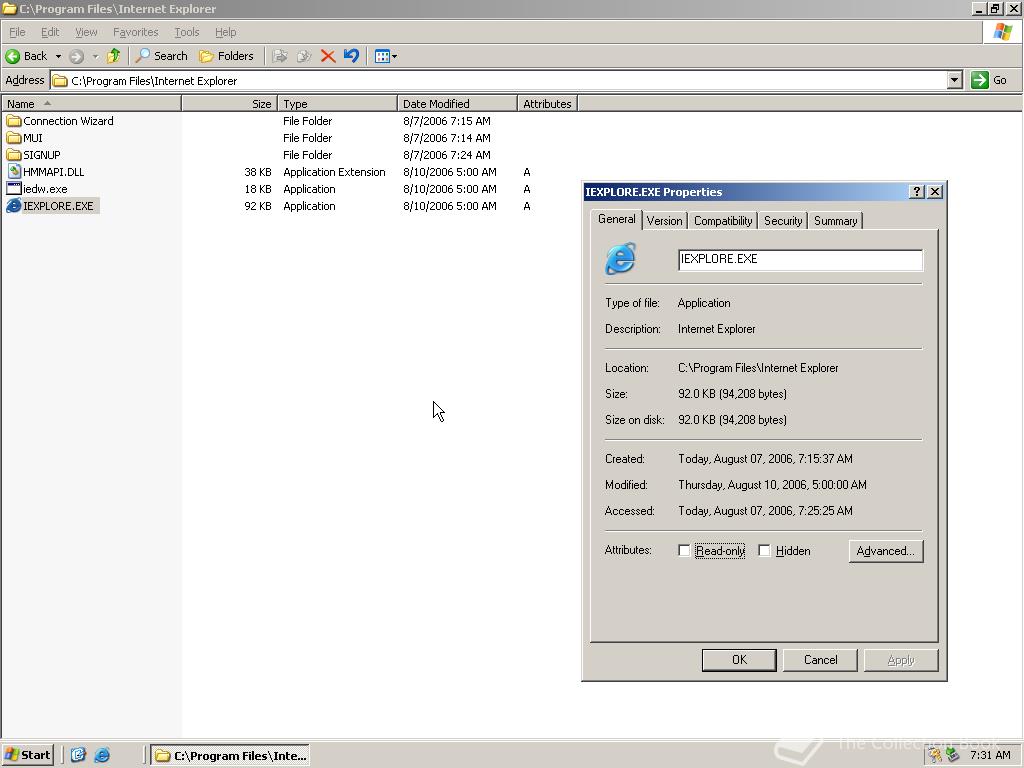
Task: Click the Application Extension type cell
Action: pos(334,172)
